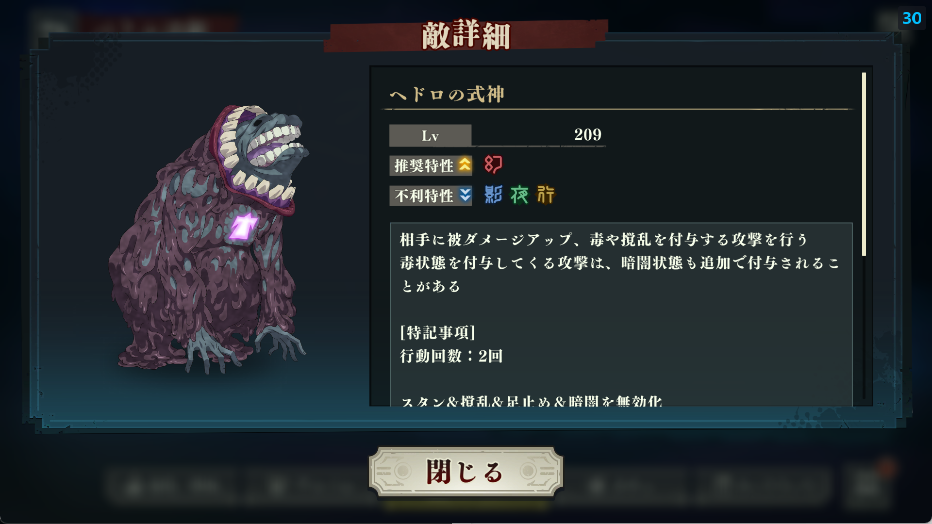Click the 敵詳細 title banner
Image resolution: width=932 pixels, height=524 pixels.
coord(466,36)
